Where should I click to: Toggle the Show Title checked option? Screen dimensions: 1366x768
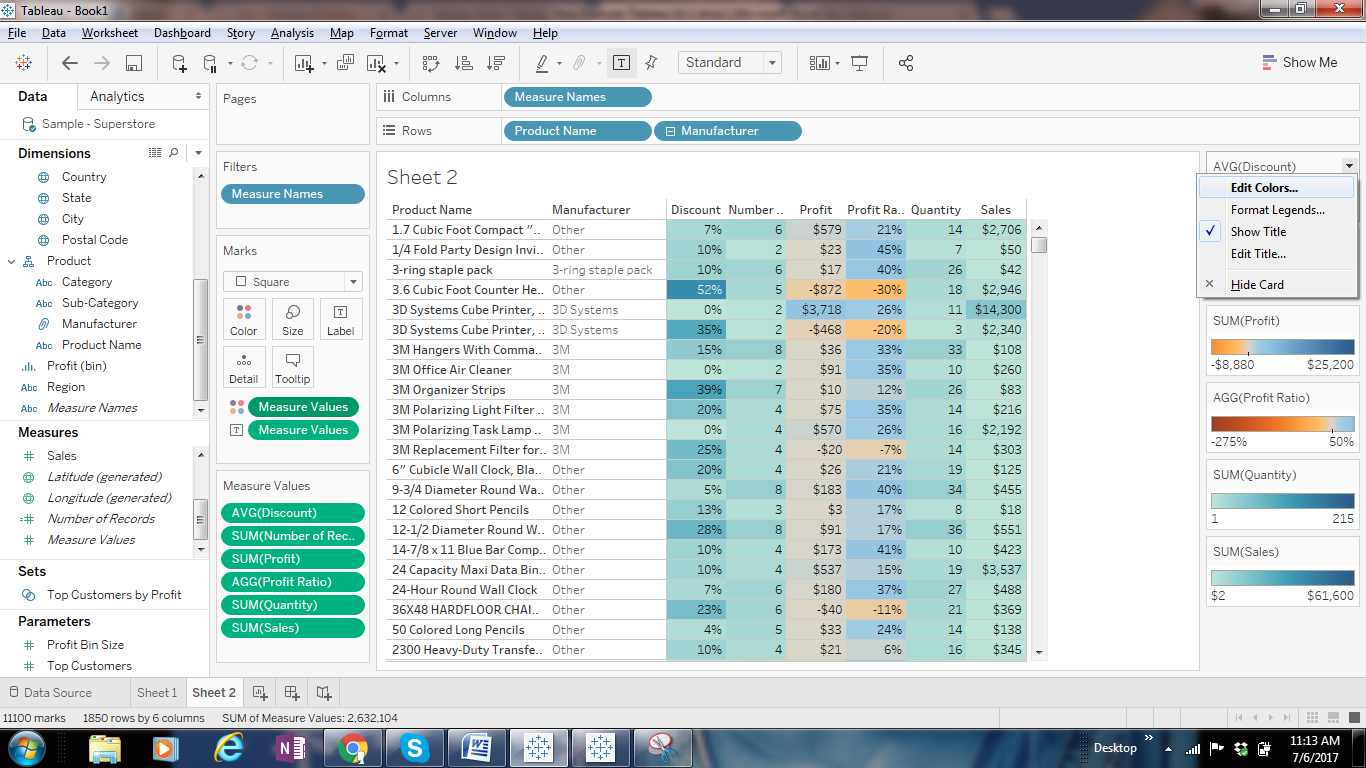pos(1258,231)
